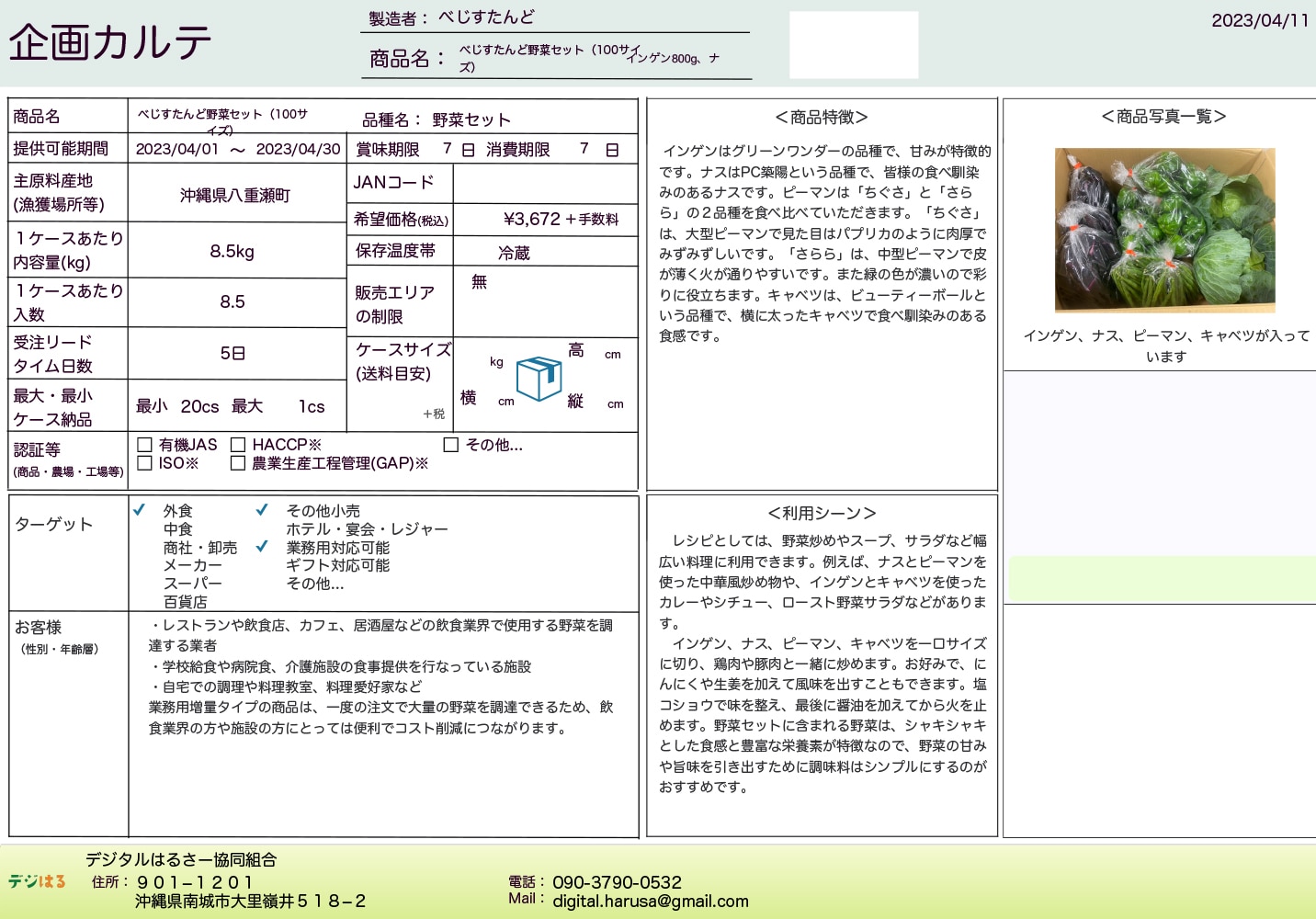Select the 商品特徴 section heading

click(x=822, y=118)
